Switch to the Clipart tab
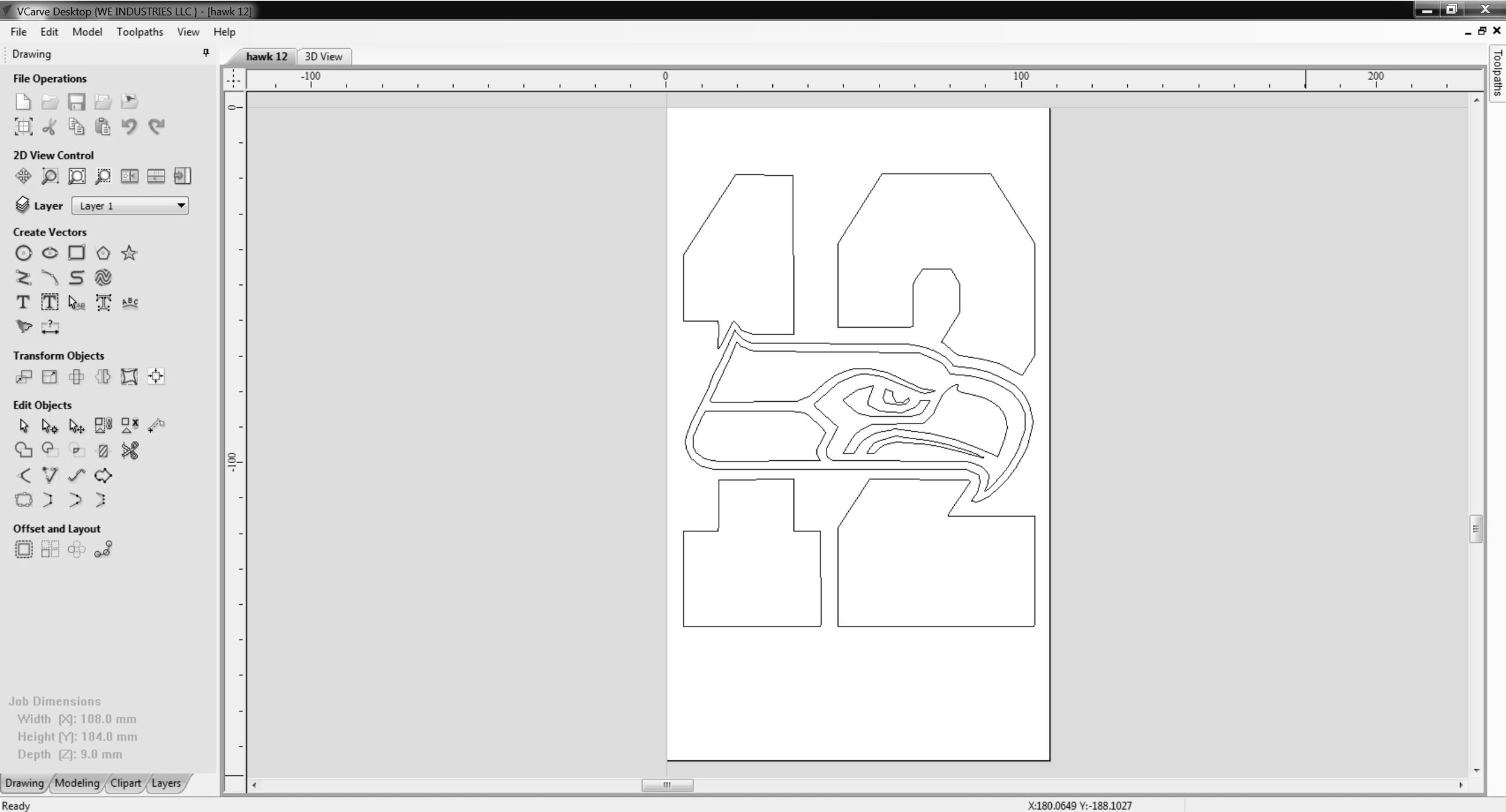 (x=125, y=783)
